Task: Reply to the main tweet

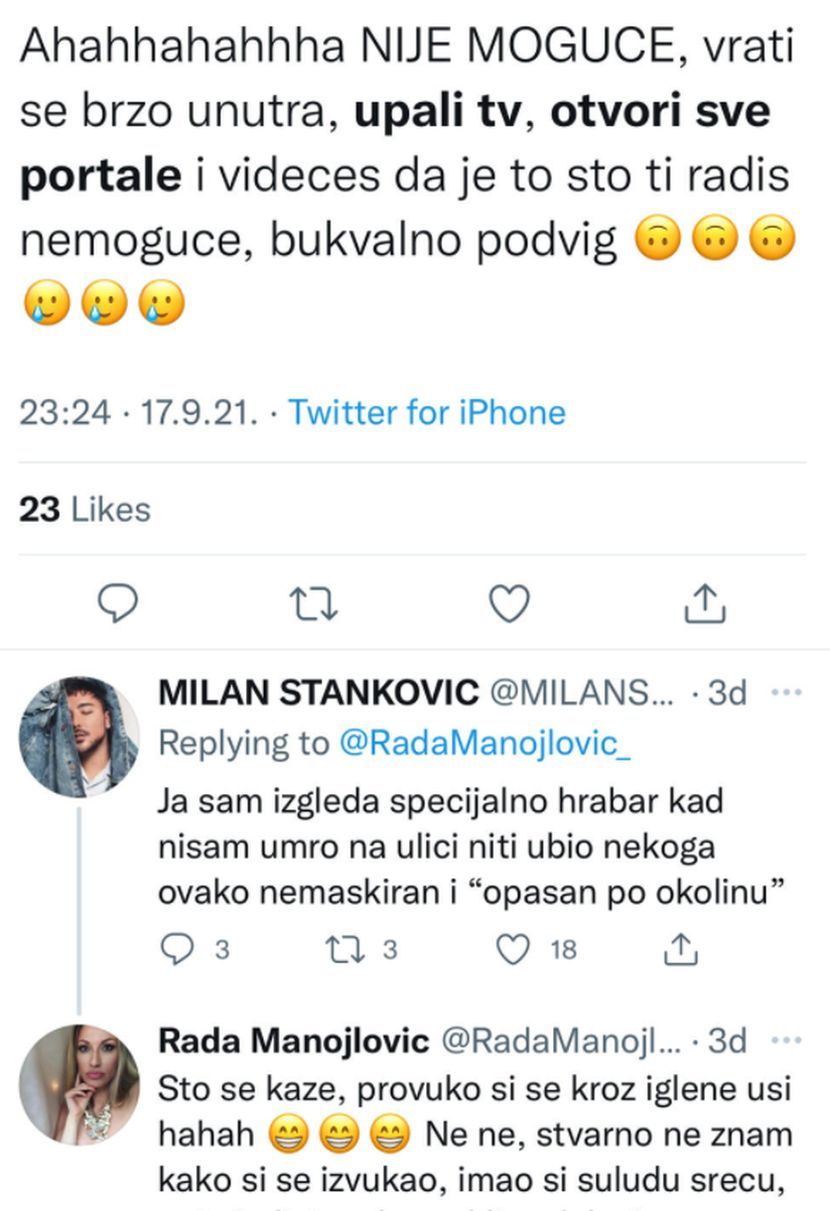Action: pos(117,602)
